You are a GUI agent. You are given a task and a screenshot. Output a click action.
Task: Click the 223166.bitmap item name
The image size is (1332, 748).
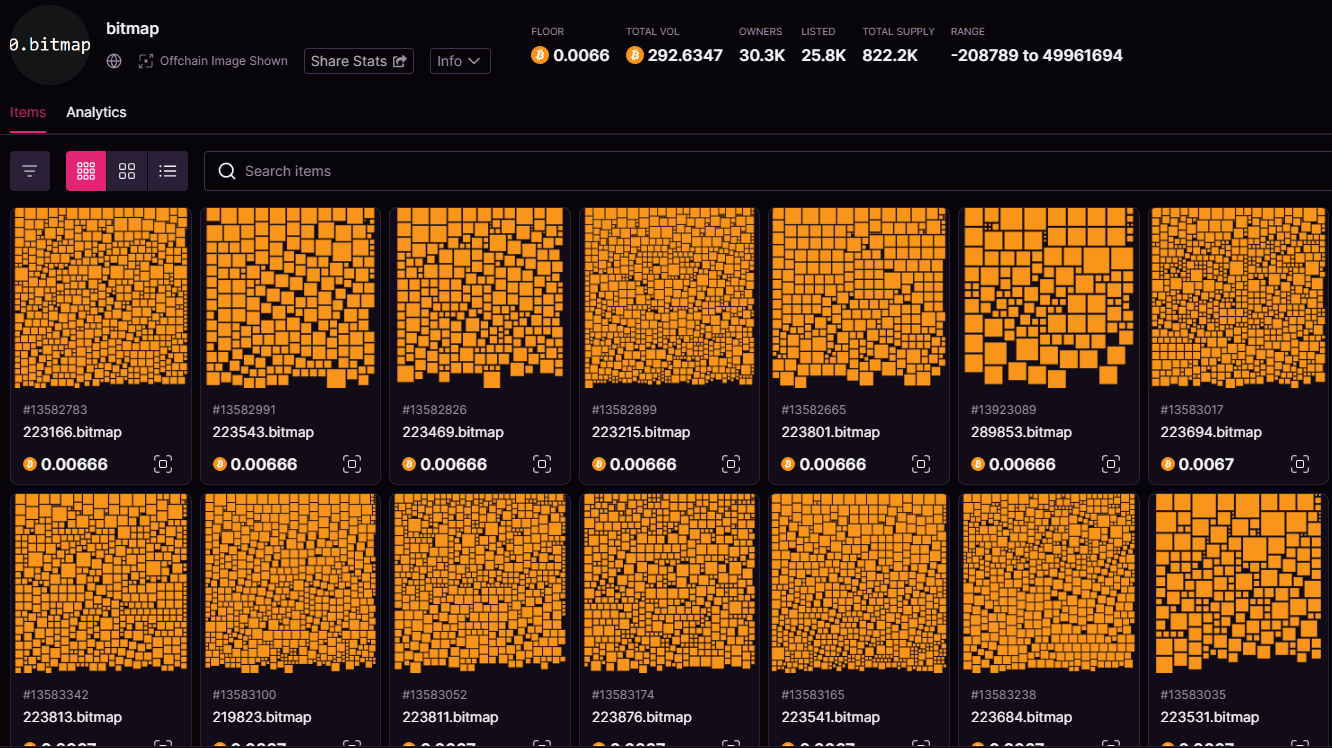73,432
